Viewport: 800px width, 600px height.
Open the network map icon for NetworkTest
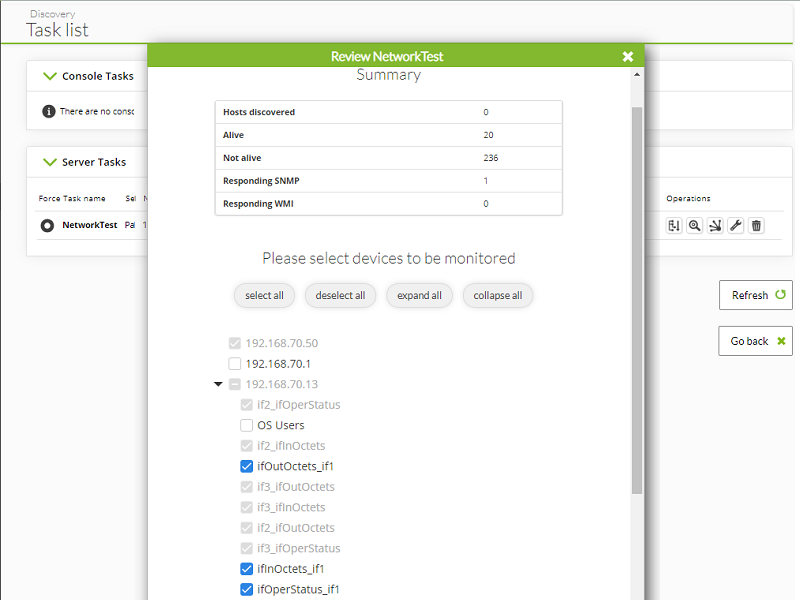pyautogui.click(x=715, y=226)
